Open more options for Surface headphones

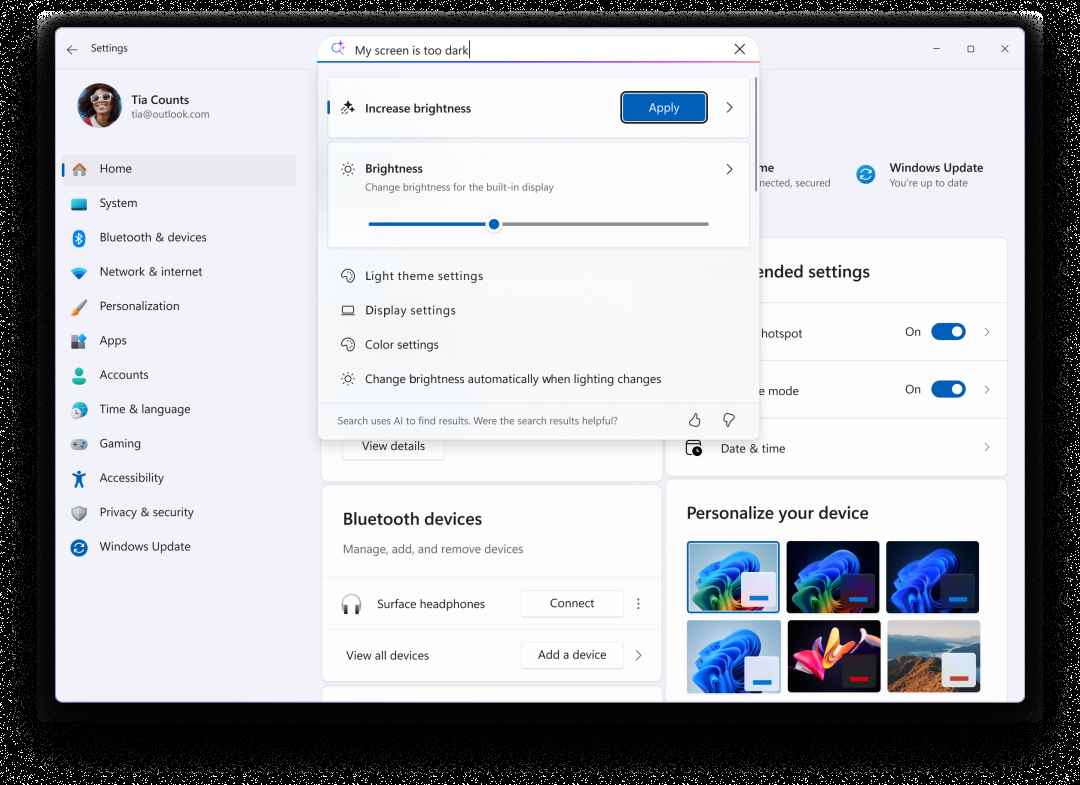click(x=639, y=604)
